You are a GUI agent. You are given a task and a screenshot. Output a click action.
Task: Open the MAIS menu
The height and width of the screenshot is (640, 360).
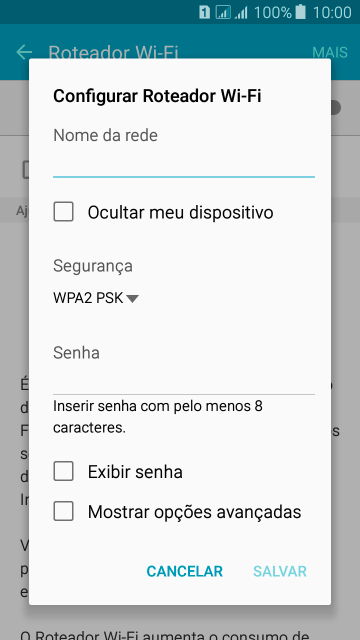pos(330,52)
